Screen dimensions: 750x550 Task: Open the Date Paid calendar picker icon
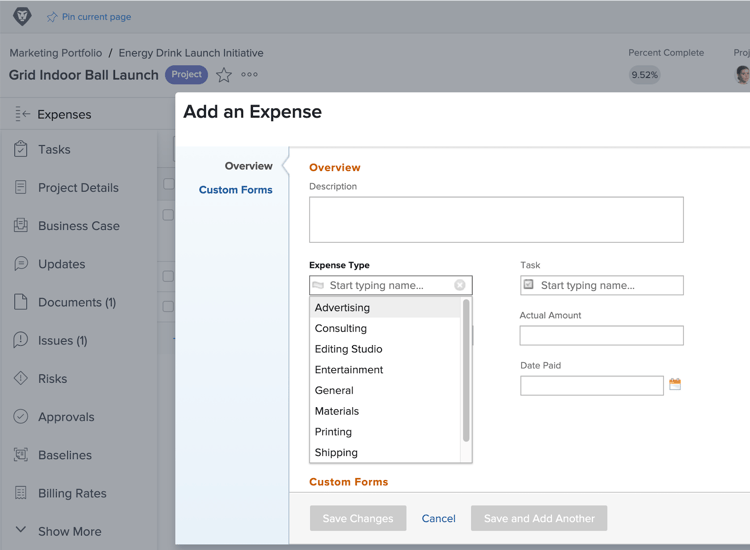pyautogui.click(x=675, y=384)
